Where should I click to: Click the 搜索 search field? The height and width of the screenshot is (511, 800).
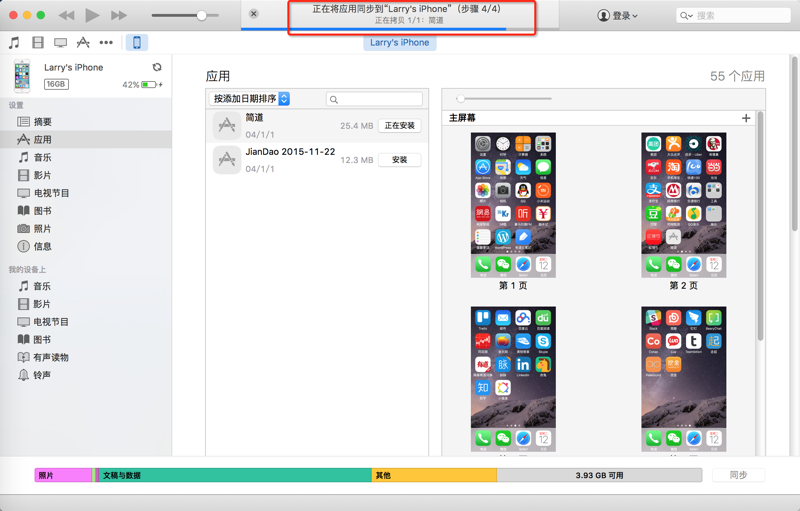click(733, 16)
